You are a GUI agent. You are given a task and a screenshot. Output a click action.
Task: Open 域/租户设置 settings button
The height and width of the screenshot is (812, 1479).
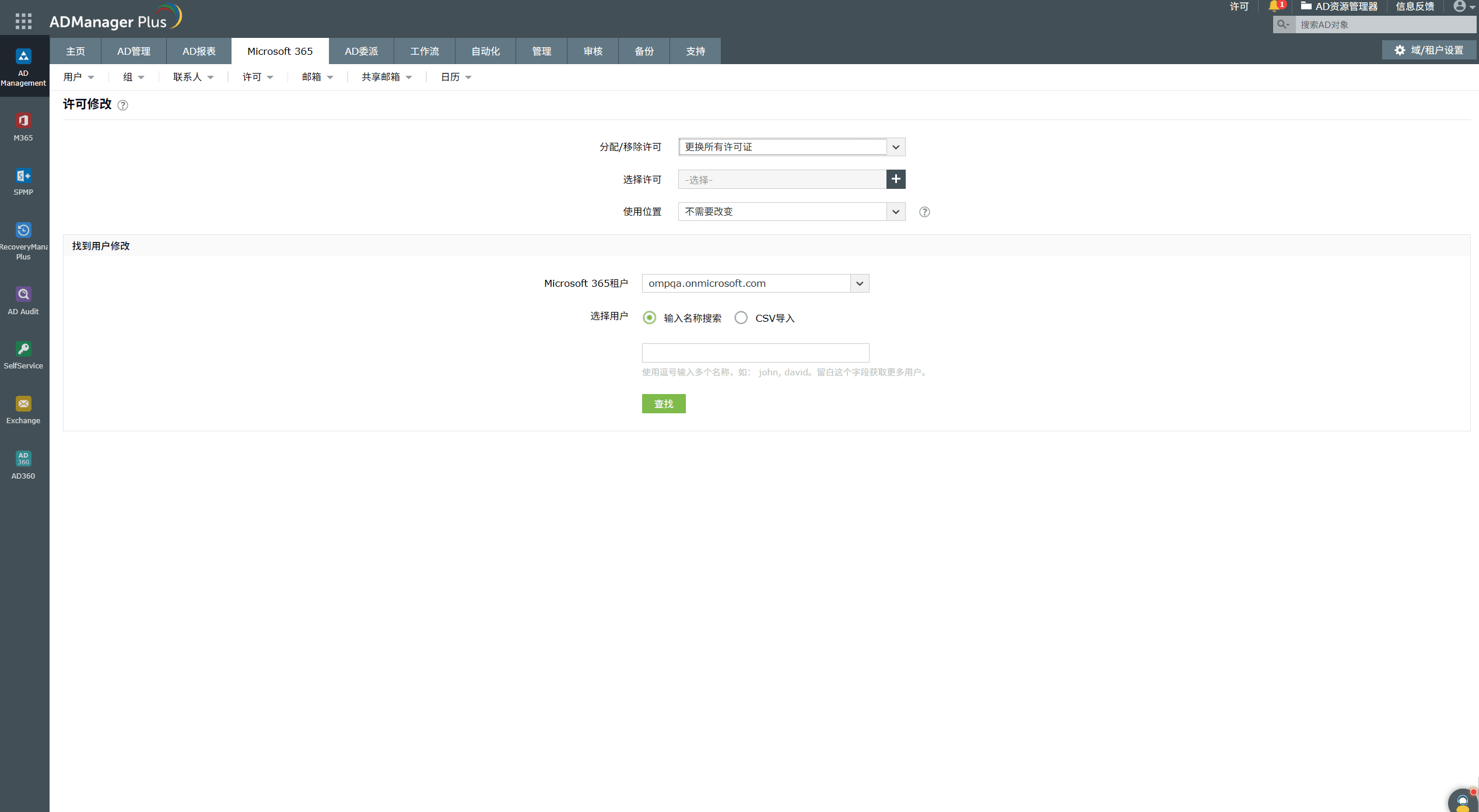tap(1429, 50)
